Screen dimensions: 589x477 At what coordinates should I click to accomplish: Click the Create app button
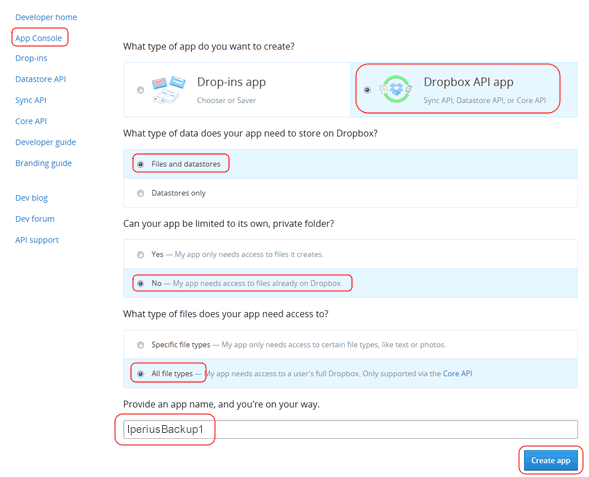coord(550,460)
